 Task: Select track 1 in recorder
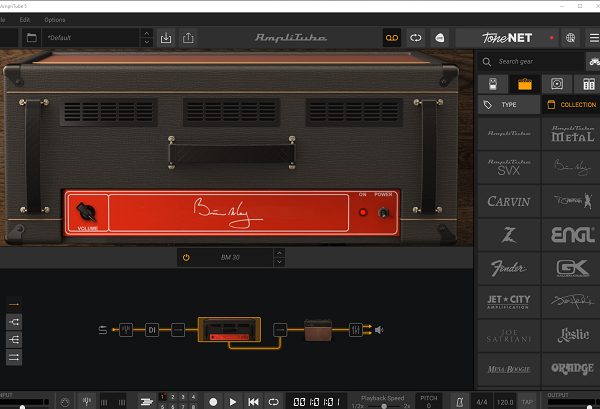(x=163, y=397)
